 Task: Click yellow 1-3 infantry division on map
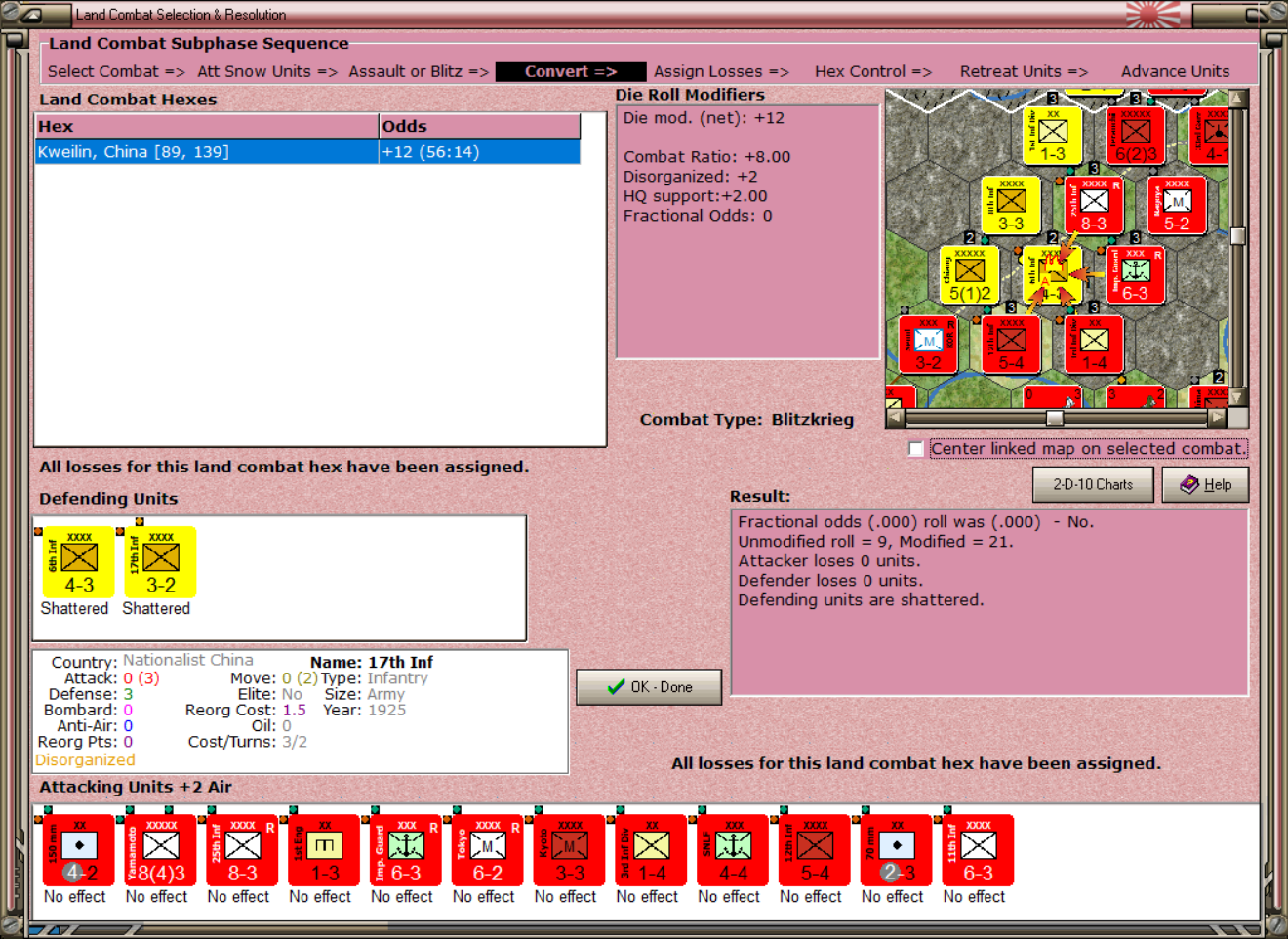1052,135
